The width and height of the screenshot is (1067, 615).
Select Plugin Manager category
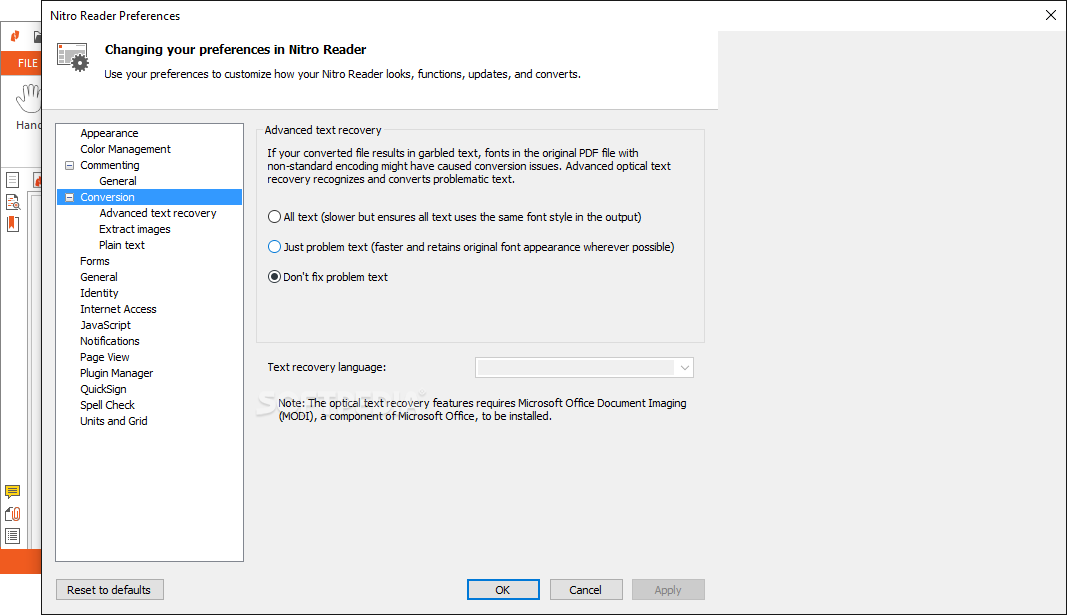[x=116, y=373]
